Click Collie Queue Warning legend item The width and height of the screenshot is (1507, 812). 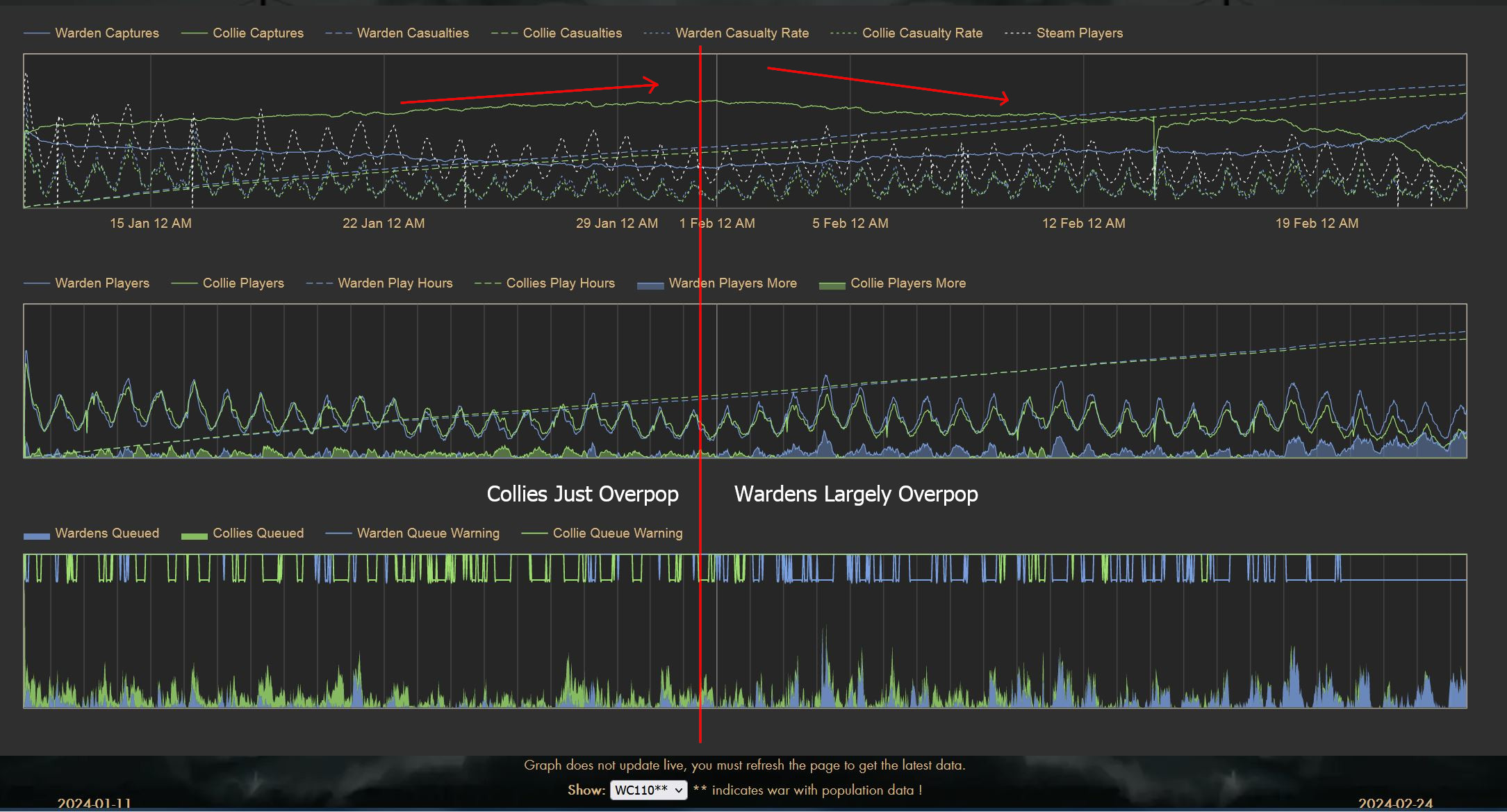pyautogui.click(x=617, y=533)
